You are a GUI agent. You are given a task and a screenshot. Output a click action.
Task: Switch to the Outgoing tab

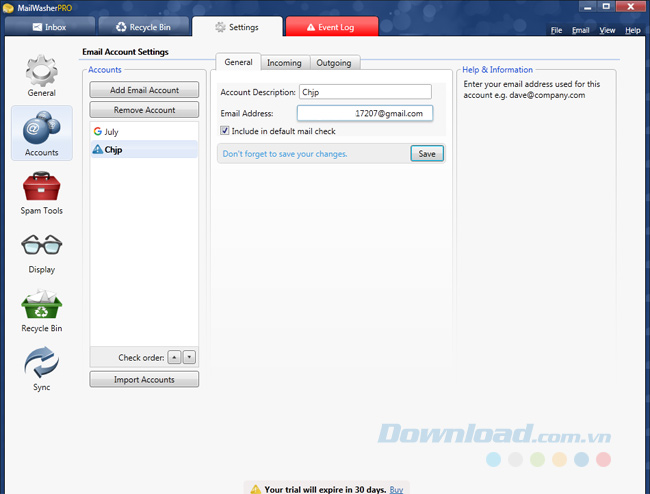click(x=334, y=63)
